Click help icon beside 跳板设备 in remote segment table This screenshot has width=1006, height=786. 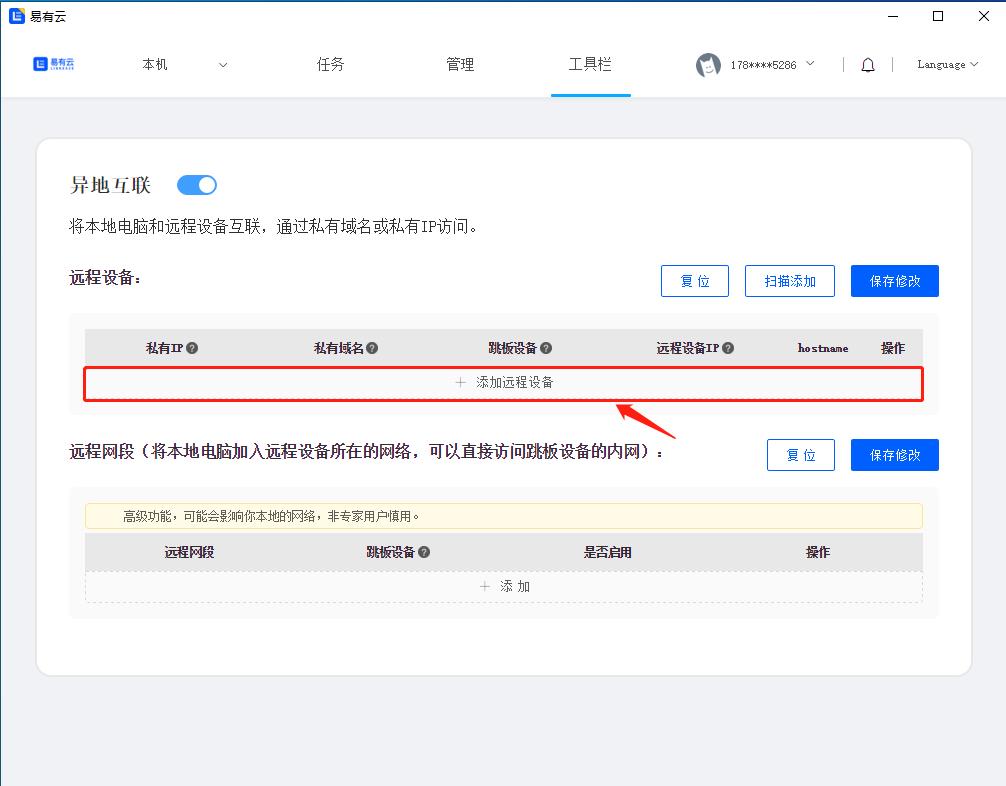point(424,552)
